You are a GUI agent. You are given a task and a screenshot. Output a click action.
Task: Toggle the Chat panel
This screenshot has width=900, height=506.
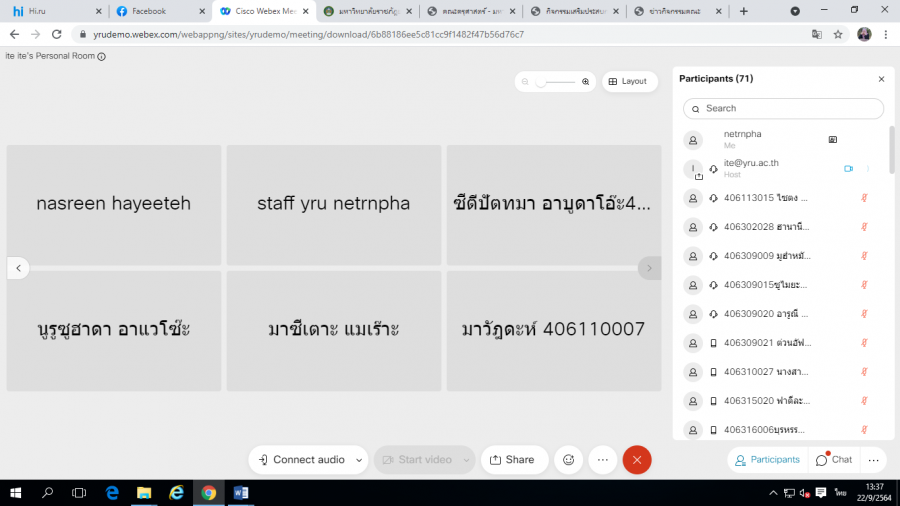pyautogui.click(x=834, y=460)
